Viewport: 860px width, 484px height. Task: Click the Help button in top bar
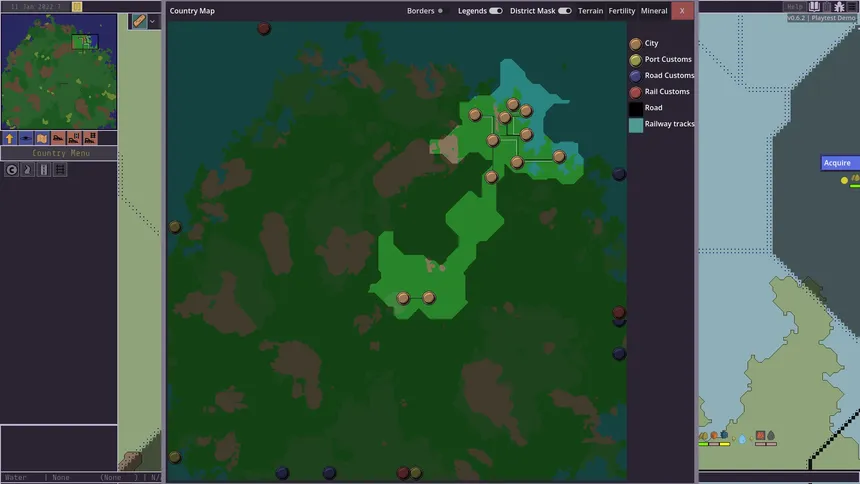(x=794, y=7)
